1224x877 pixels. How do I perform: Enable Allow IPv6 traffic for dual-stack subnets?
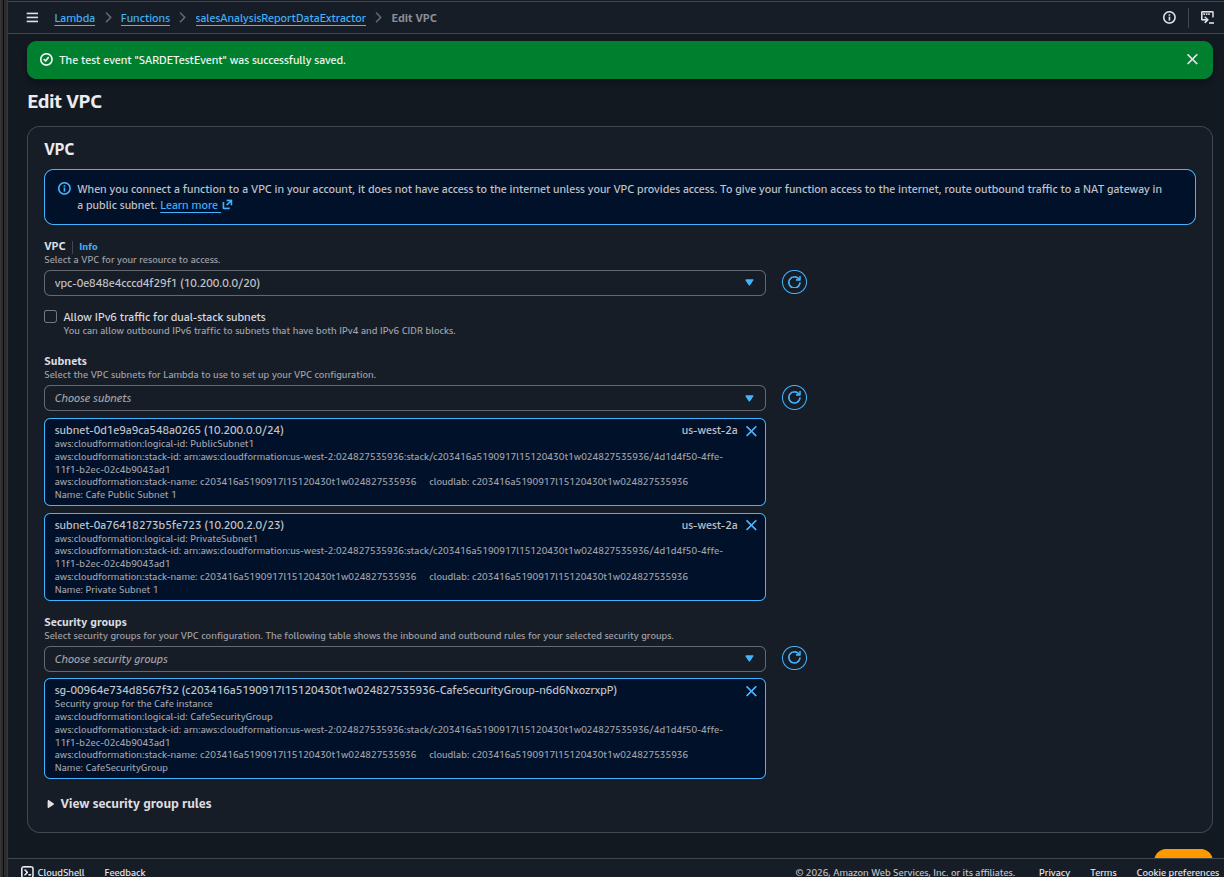(51, 317)
